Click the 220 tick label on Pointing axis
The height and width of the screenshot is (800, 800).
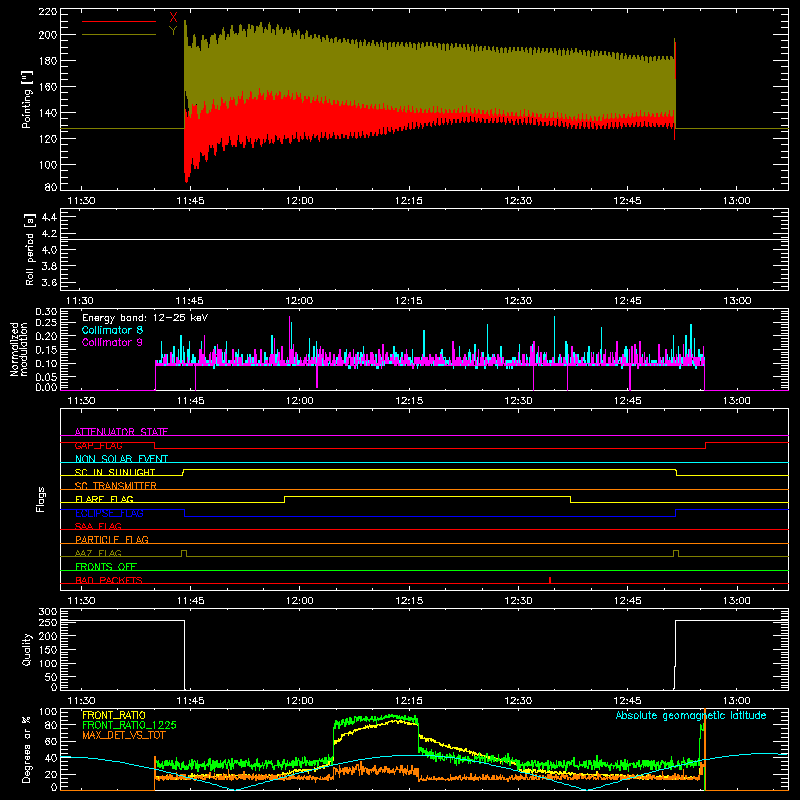(48, 11)
